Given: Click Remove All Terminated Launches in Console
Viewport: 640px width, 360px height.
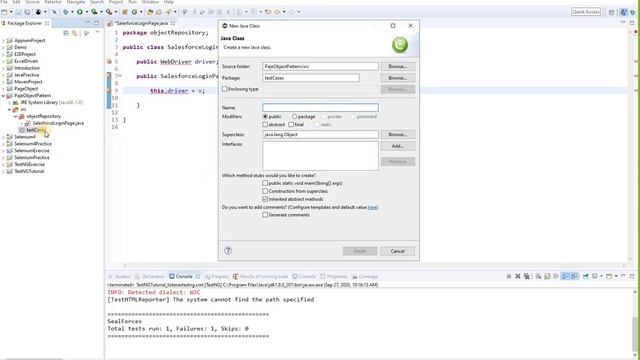Looking at the screenshot, I should click(x=527, y=276).
